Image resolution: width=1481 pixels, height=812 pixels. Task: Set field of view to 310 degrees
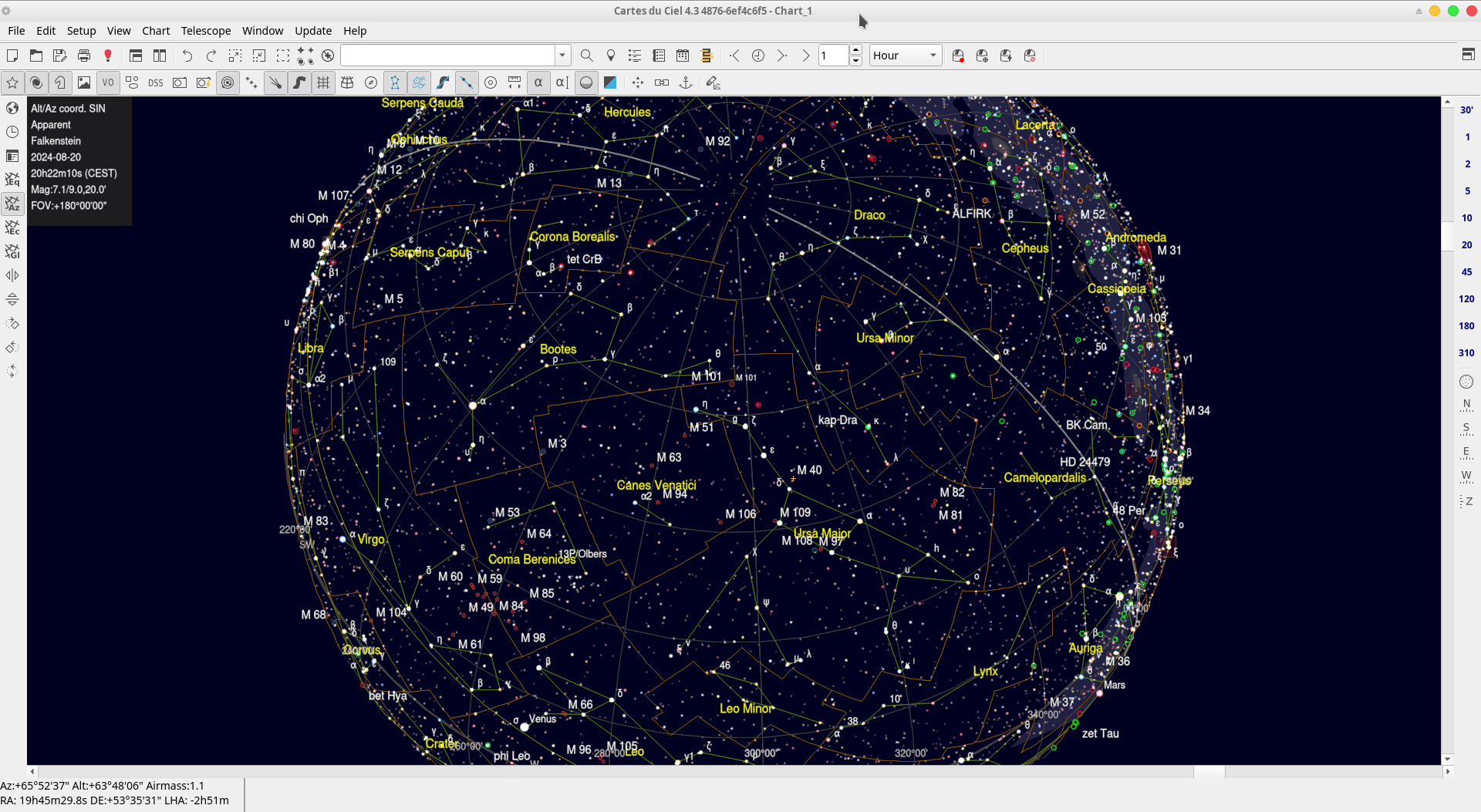(x=1466, y=352)
